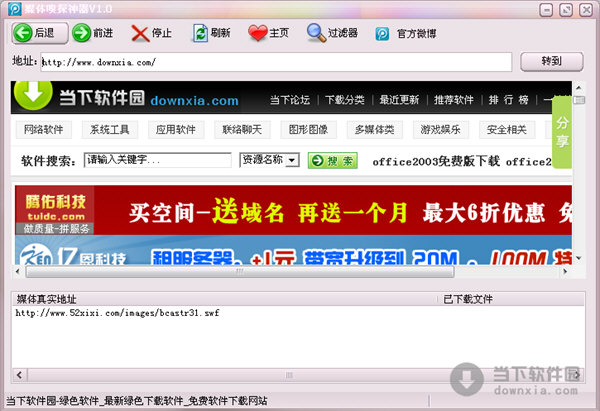
Task: Click the green 搜索 search button
Action: pos(333,161)
